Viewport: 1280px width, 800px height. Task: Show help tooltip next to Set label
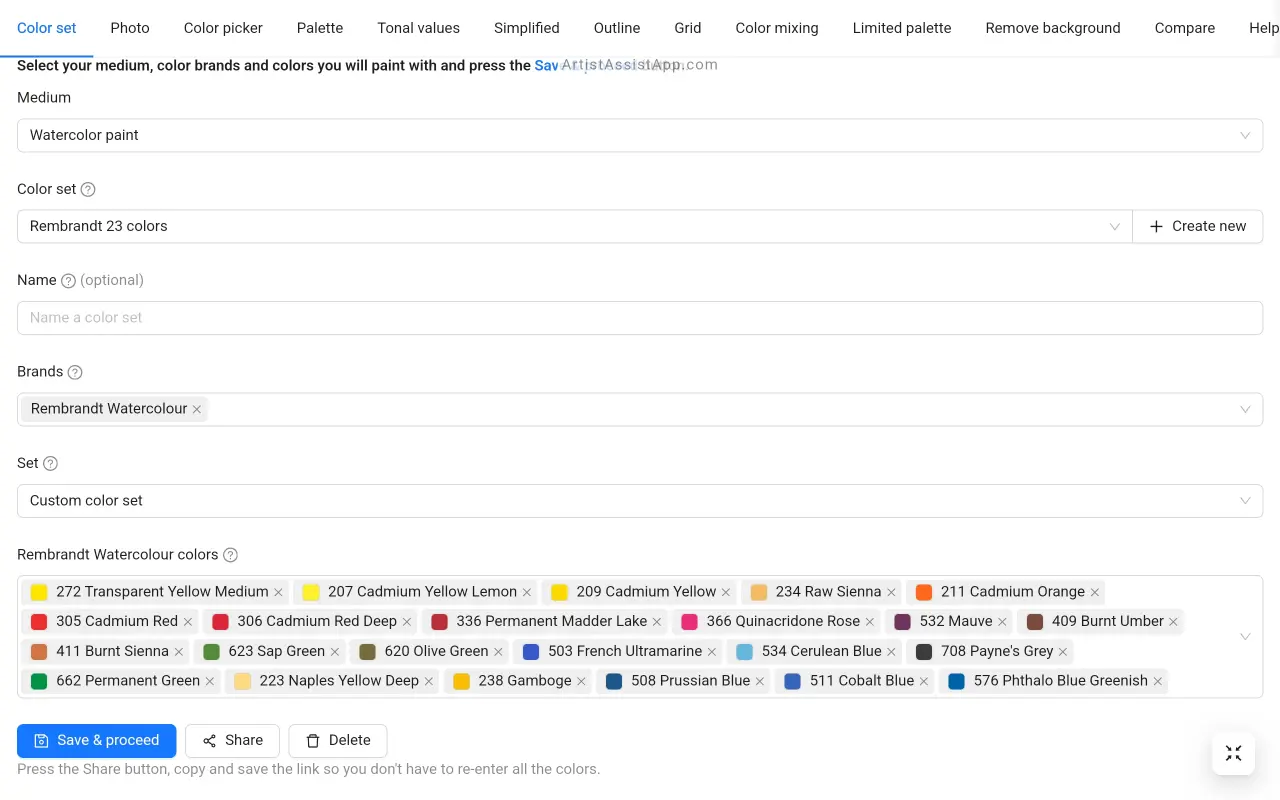click(51, 464)
